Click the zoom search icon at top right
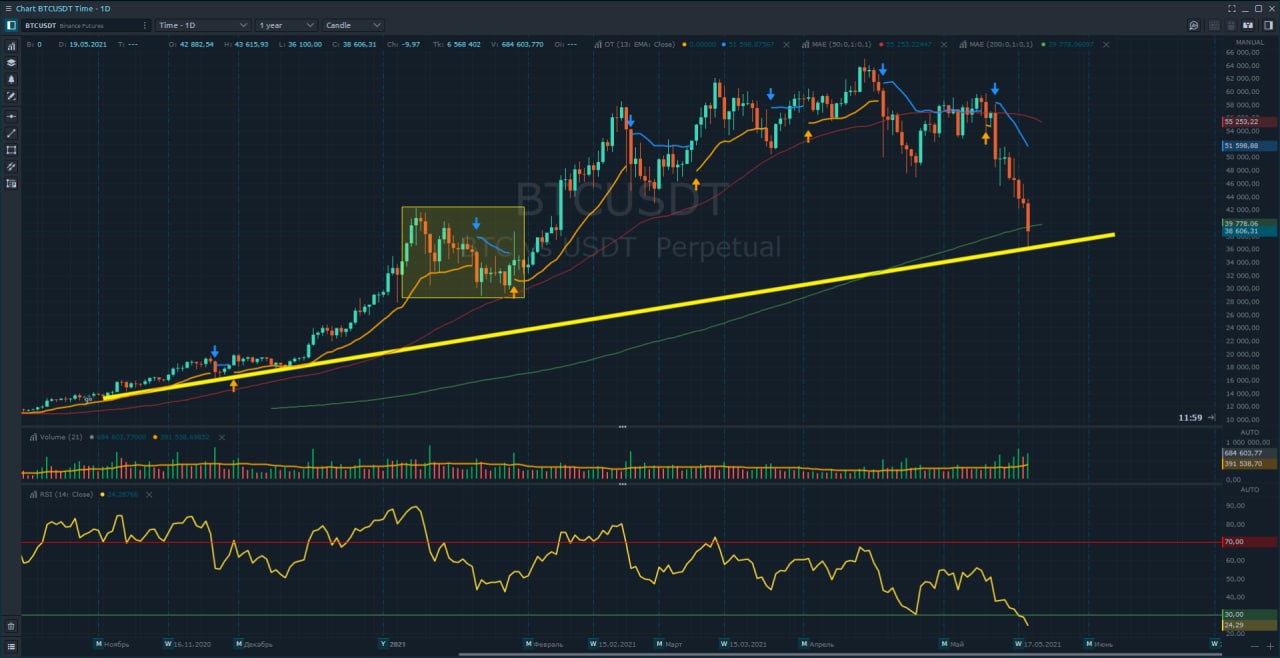 [x=1193, y=25]
